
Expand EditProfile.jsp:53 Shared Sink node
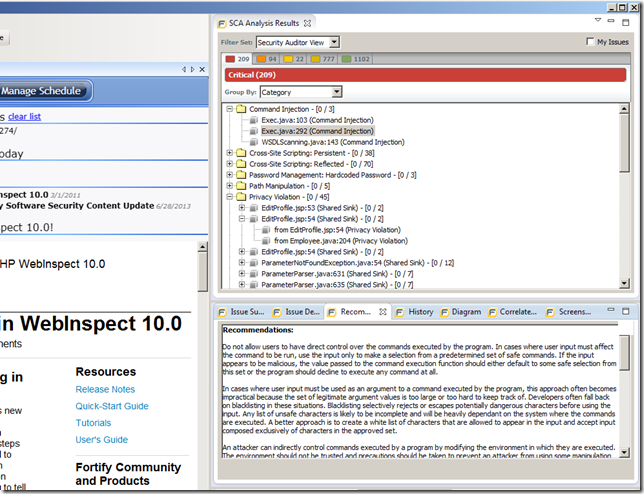(242, 208)
